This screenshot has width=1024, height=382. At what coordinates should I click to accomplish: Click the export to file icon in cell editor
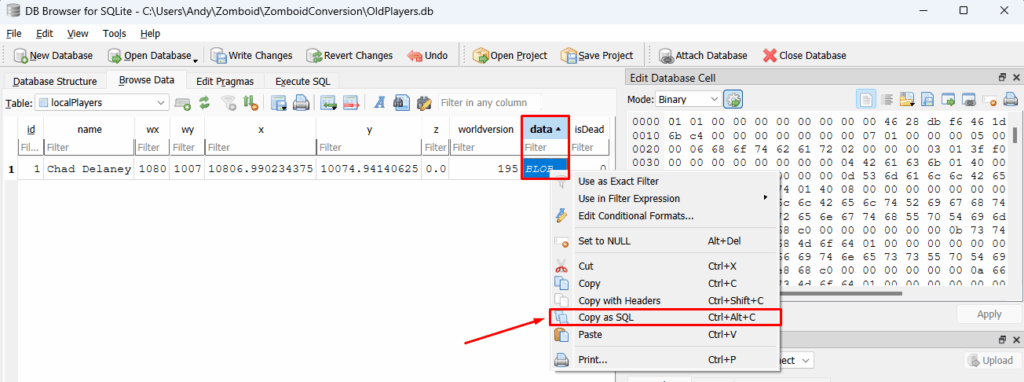[927, 99]
